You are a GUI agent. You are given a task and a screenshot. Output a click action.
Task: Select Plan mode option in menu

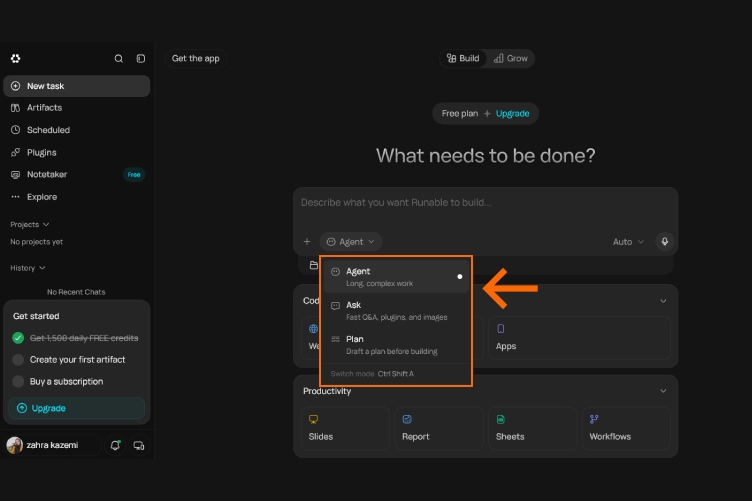pos(396,345)
